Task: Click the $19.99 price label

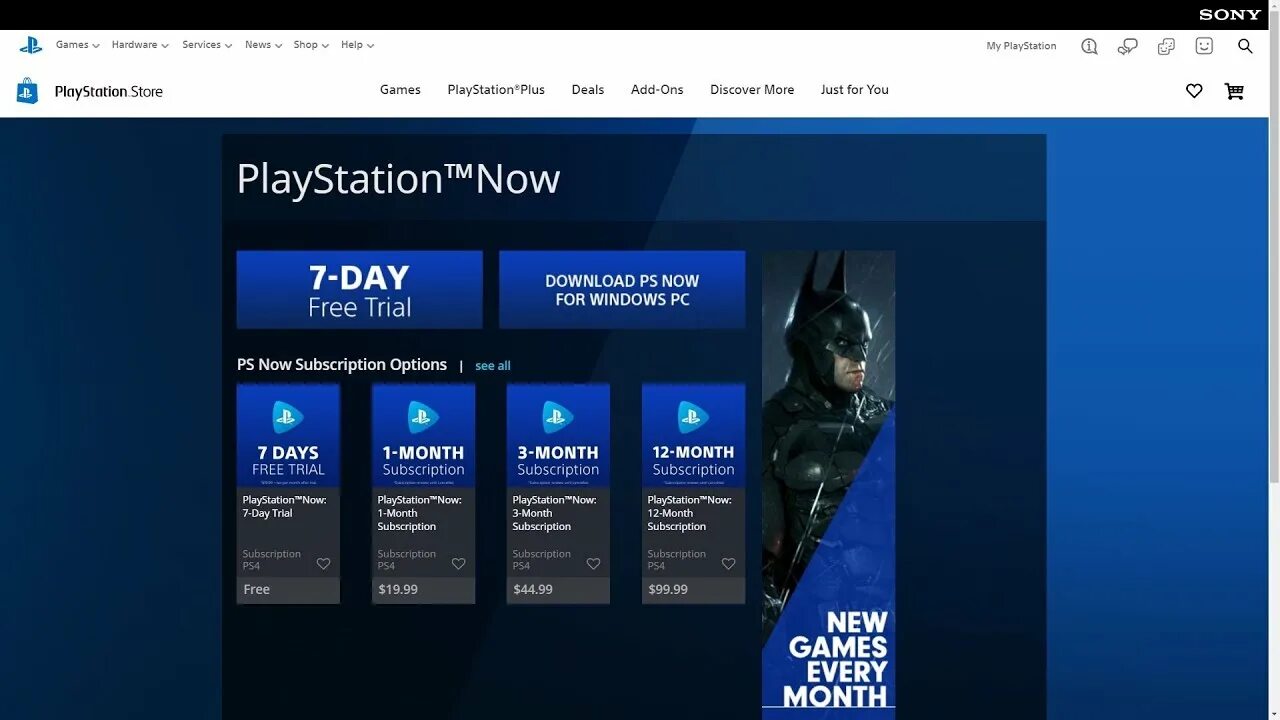Action: point(398,590)
